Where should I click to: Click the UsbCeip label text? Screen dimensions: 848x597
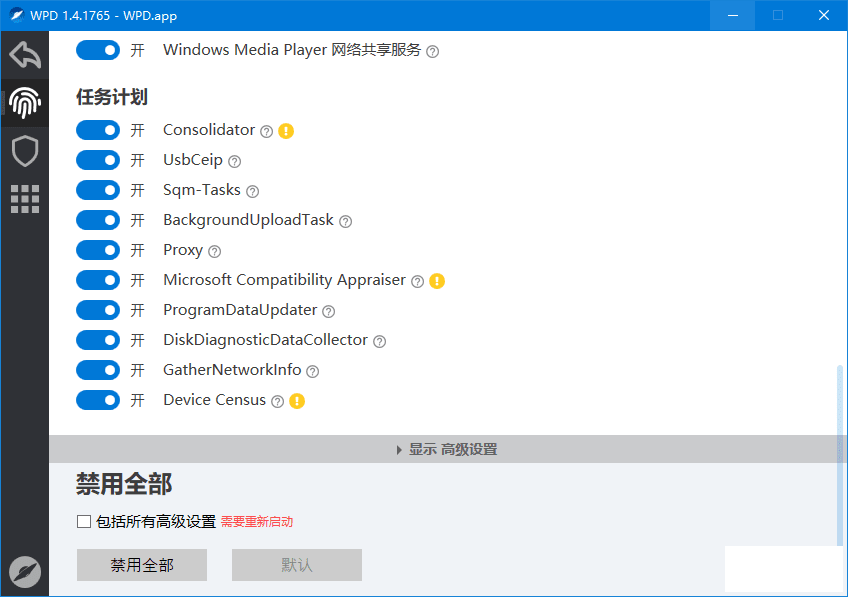point(193,160)
